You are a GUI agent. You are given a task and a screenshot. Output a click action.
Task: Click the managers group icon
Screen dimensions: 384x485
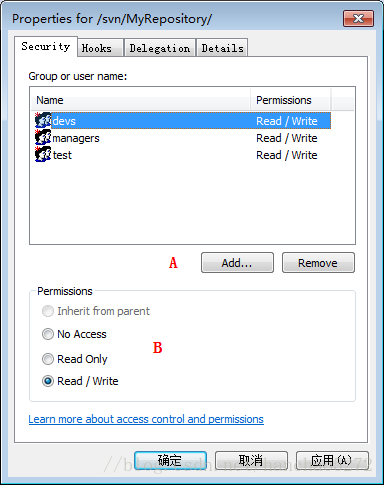click(x=43, y=138)
